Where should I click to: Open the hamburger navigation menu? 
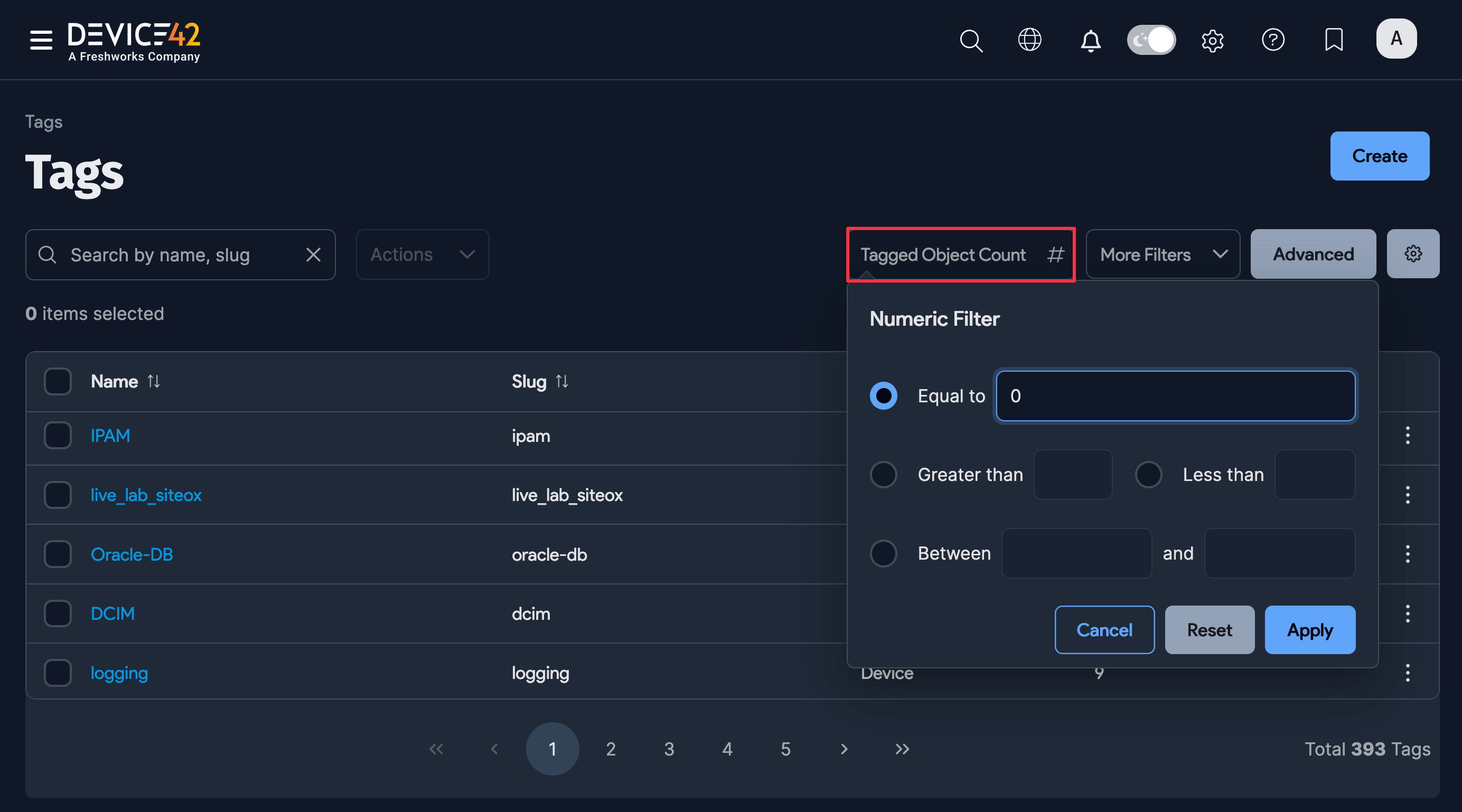tap(41, 40)
